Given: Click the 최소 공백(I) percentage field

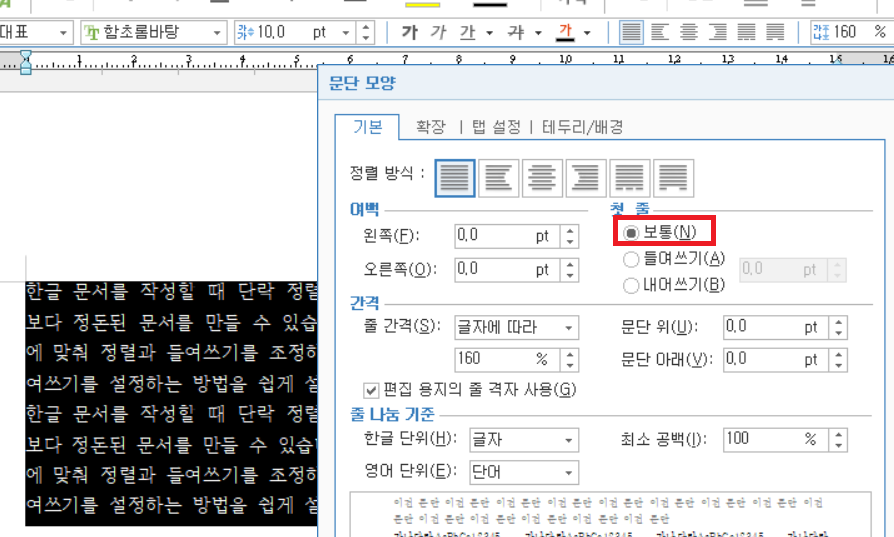Looking at the screenshot, I should [776, 440].
